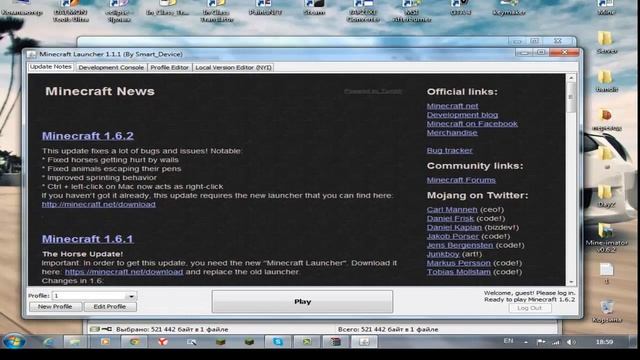The height and width of the screenshot is (360, 640).
Task: Select the Java launcher taskbar icon
Action: (x=364, y=342)
